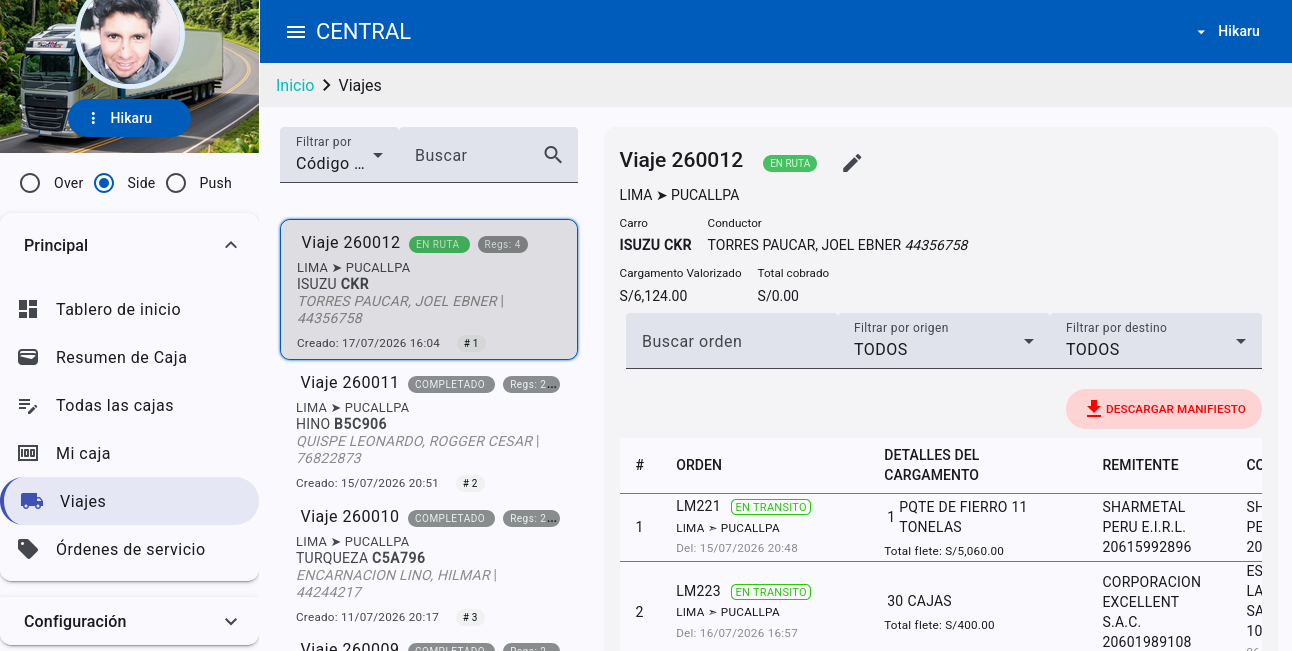This screenshot has height=651, width=1292.
Task: Click the three-dot icon on Hikaru chip
Action: click(x=93, y=118)
